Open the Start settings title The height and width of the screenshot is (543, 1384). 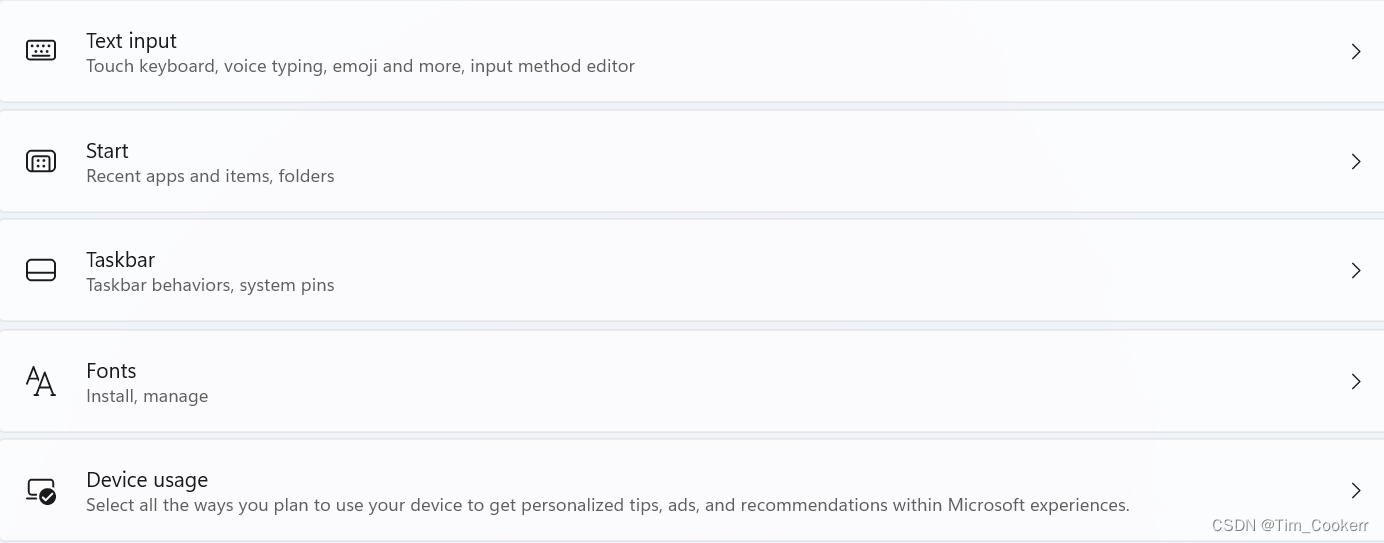107,151
